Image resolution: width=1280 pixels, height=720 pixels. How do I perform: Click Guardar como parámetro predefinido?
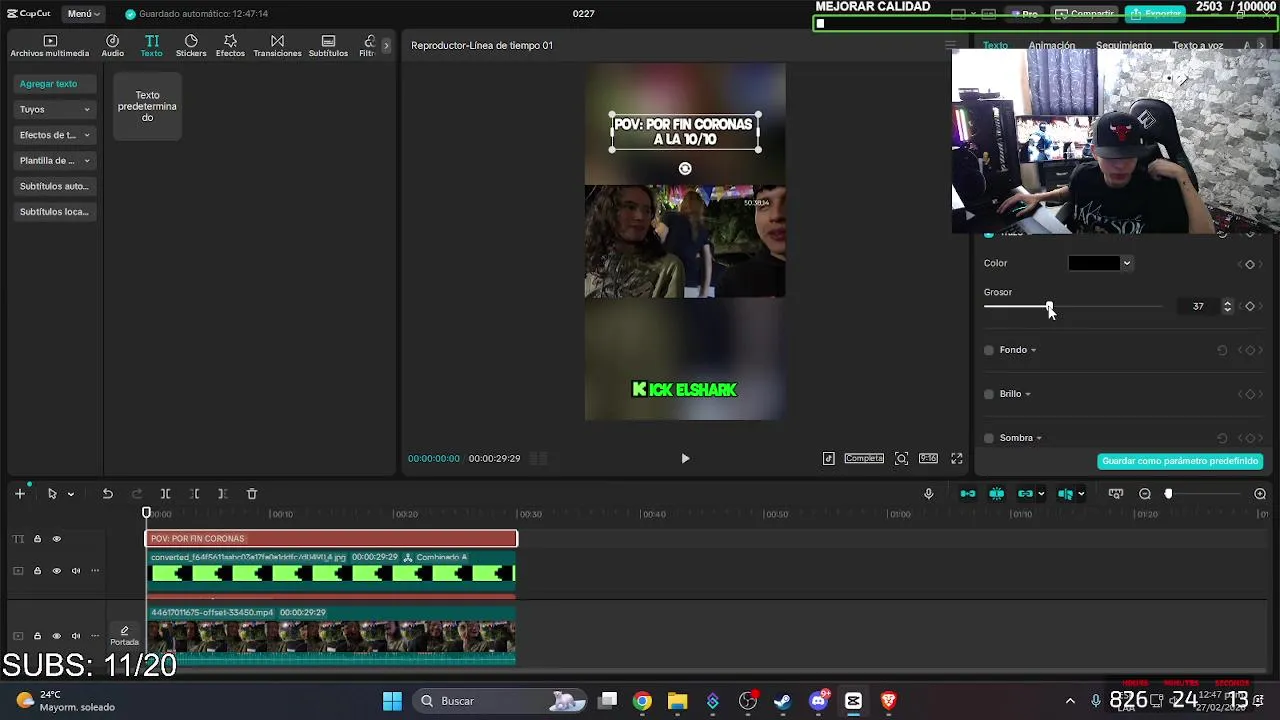click(x=1180, y=461)
